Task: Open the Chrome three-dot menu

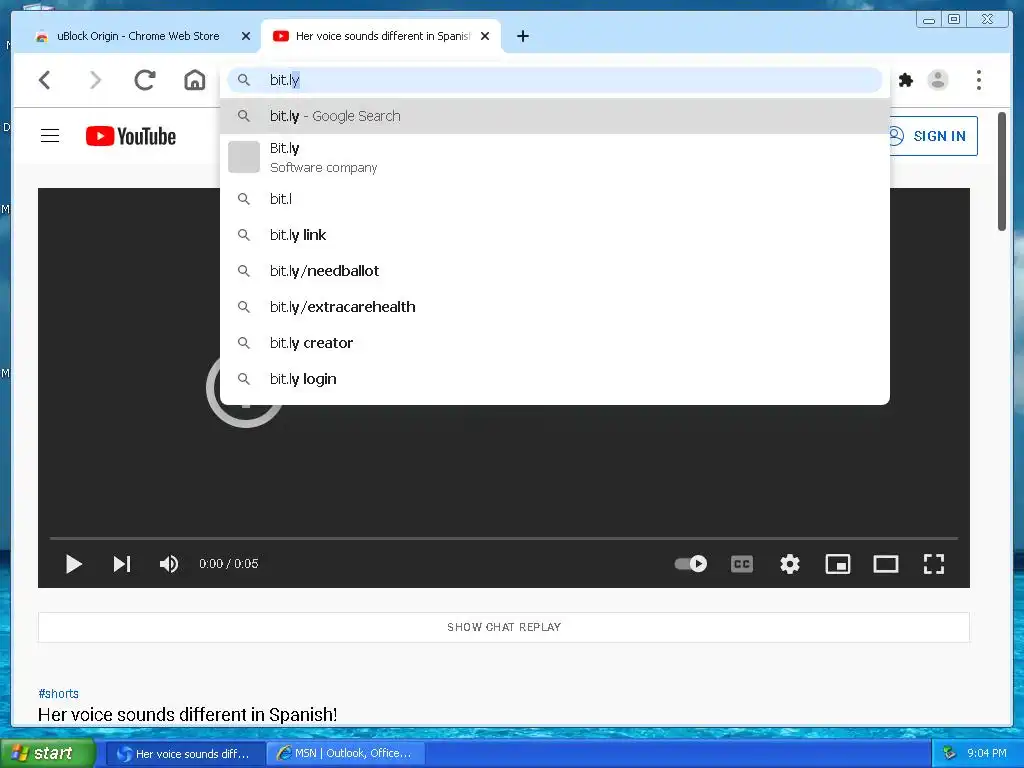Action: 978,80
